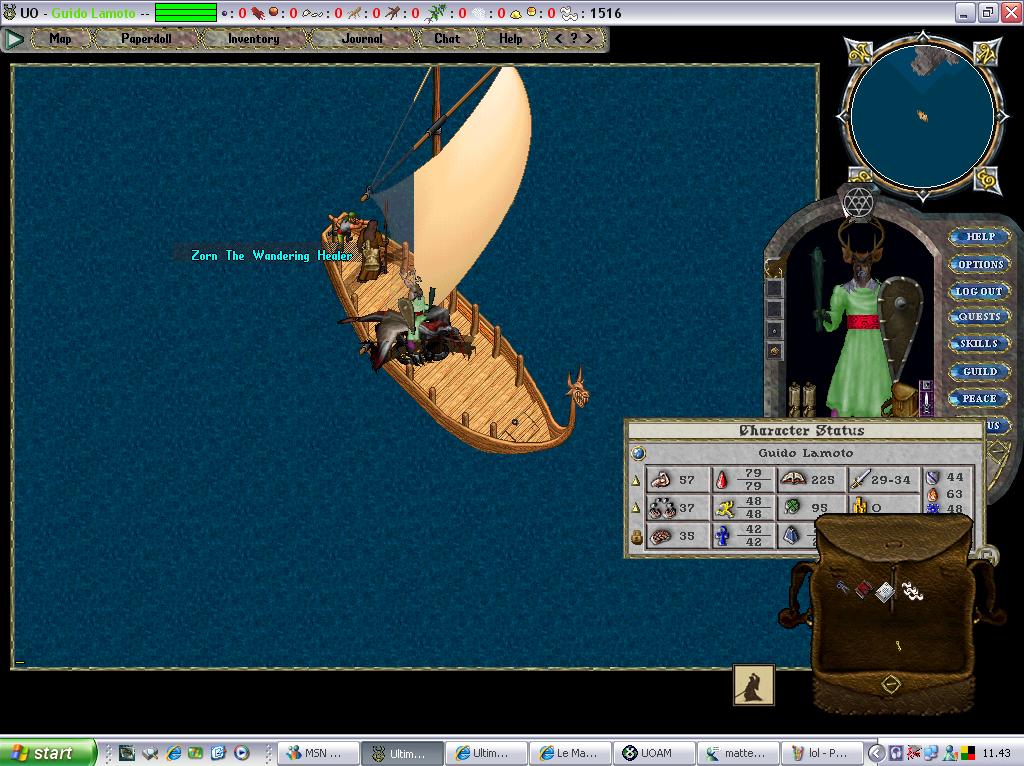Collapse the menu bar with the green arrow
Image resolution: width=1024 pixels, height=766 pixels.
tap(14, 39)
